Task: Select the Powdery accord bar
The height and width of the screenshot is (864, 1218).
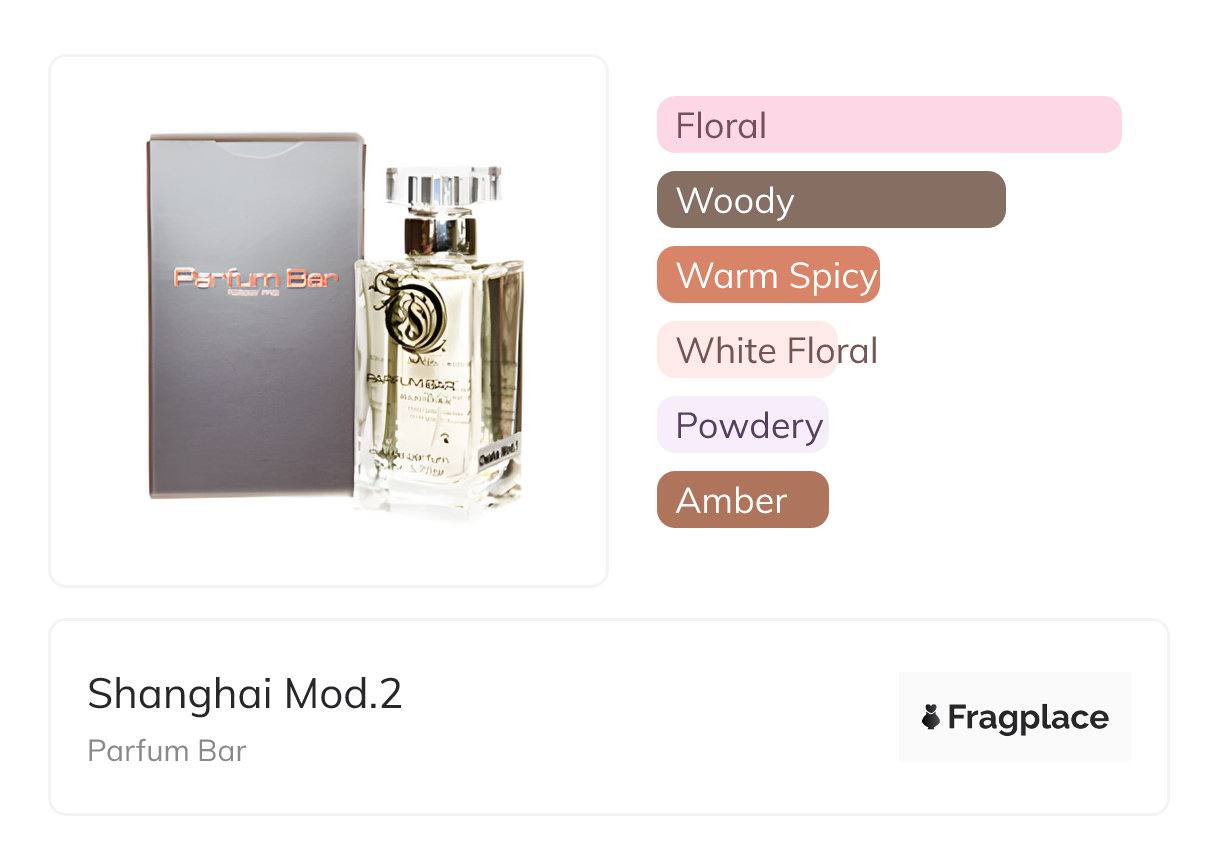Action: 743,425
